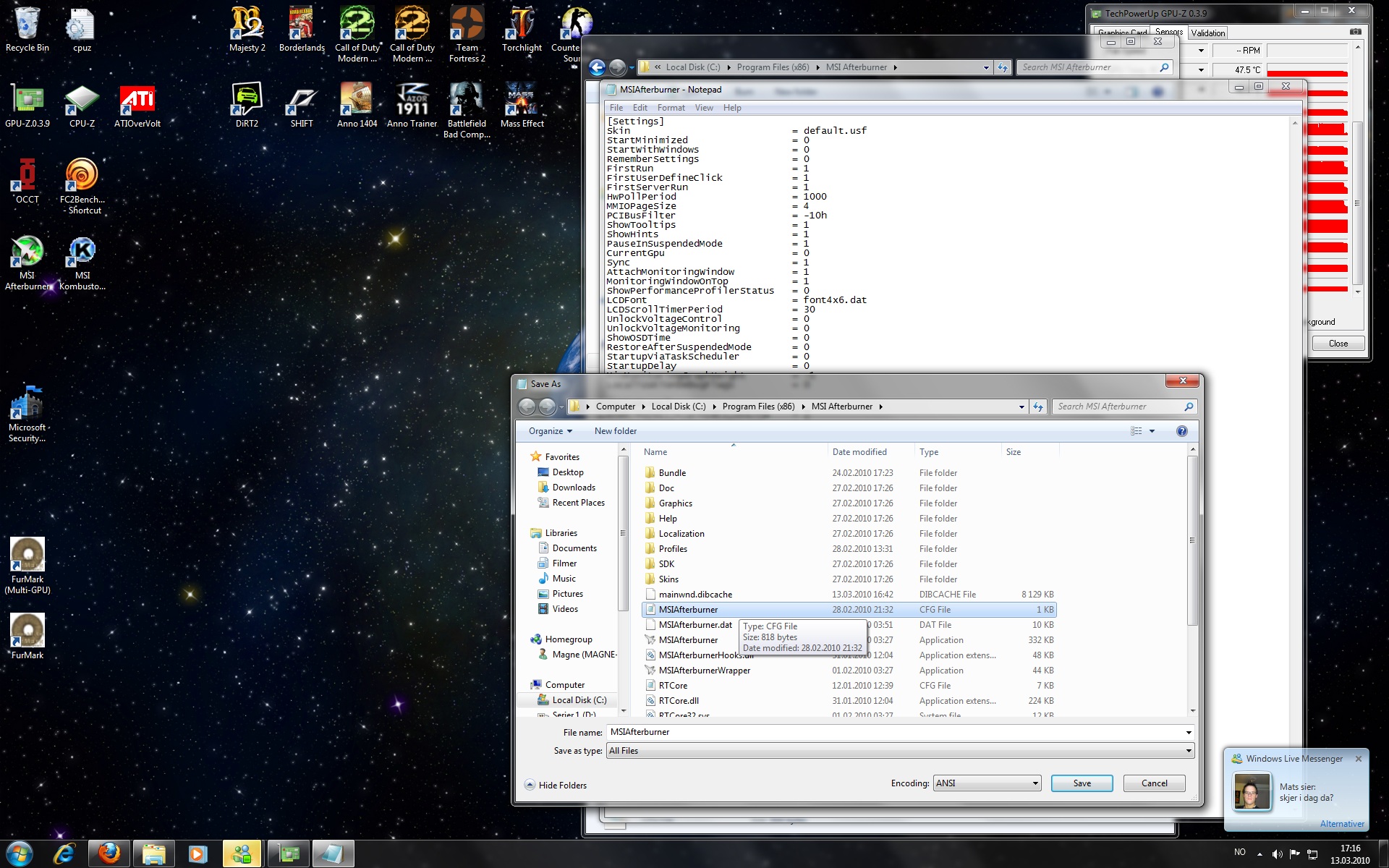Launch Torchlight desktop shortcut
The width and height of the screenshot is (1389, 868).
522,29
